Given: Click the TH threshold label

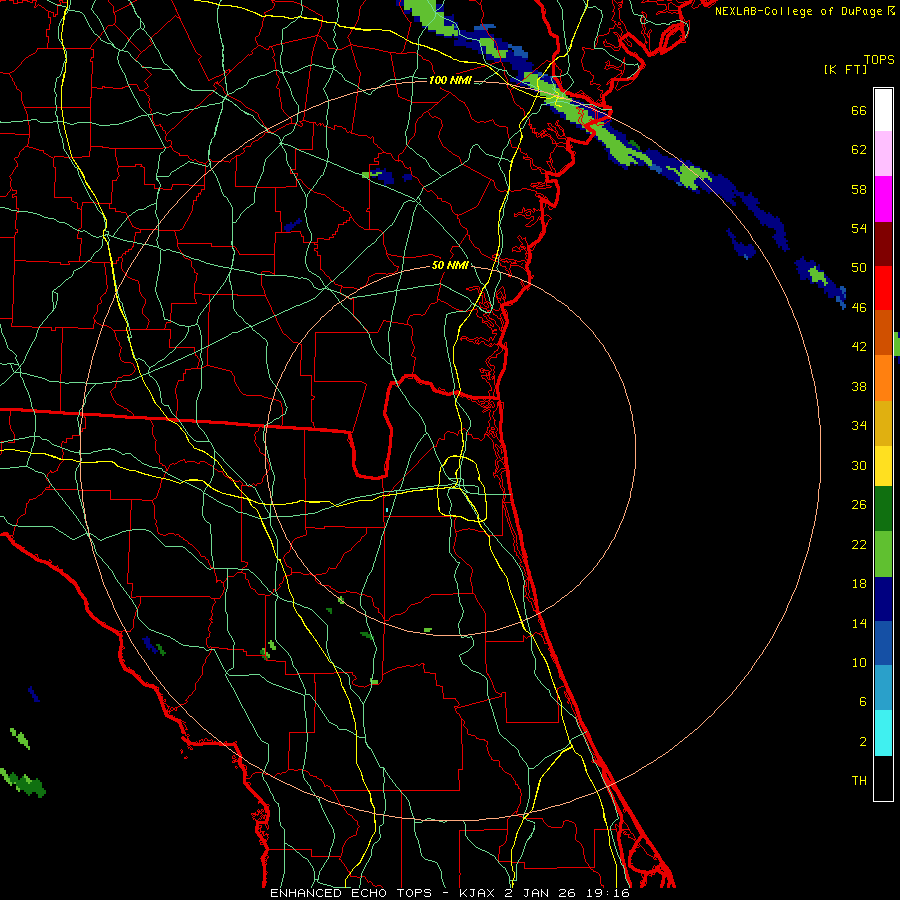Looking at the screenshot, I should tap(859, 781).
